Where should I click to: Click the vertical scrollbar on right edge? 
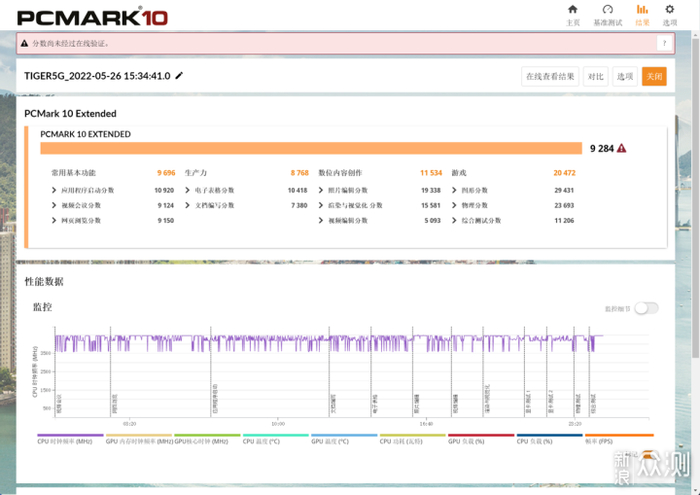point(696,196)
